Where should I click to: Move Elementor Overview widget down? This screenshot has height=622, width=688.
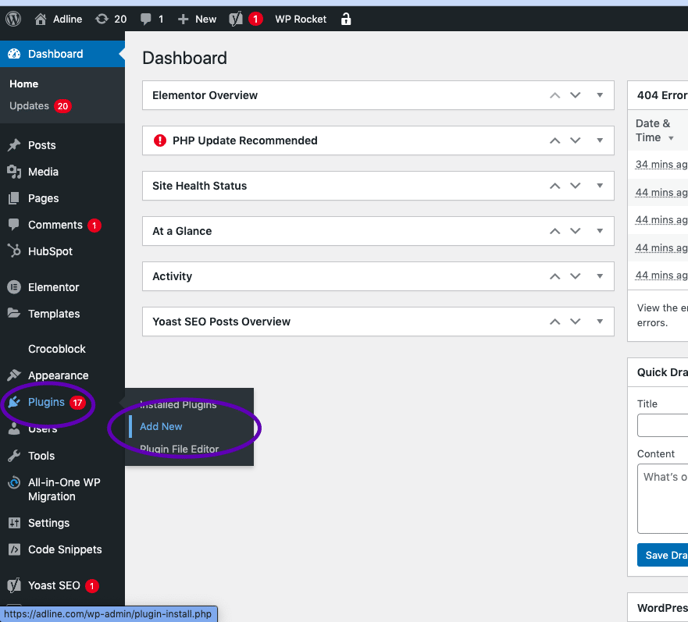tap(575, 95)
